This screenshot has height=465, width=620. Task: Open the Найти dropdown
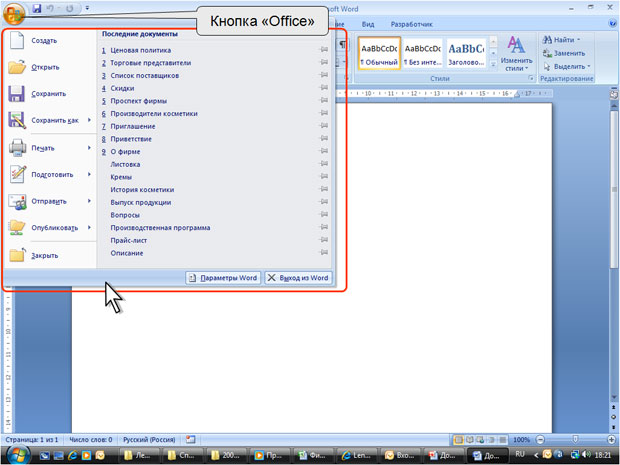561,40
